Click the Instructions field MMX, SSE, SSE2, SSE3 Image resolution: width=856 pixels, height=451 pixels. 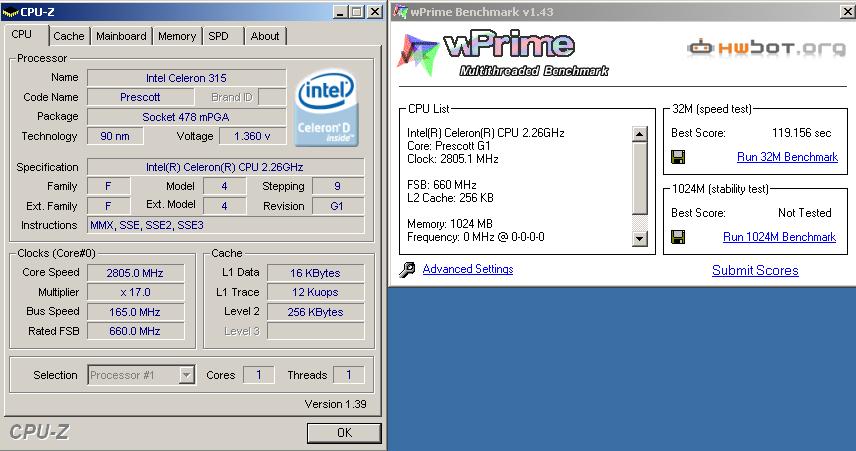[x=225, y=225]
